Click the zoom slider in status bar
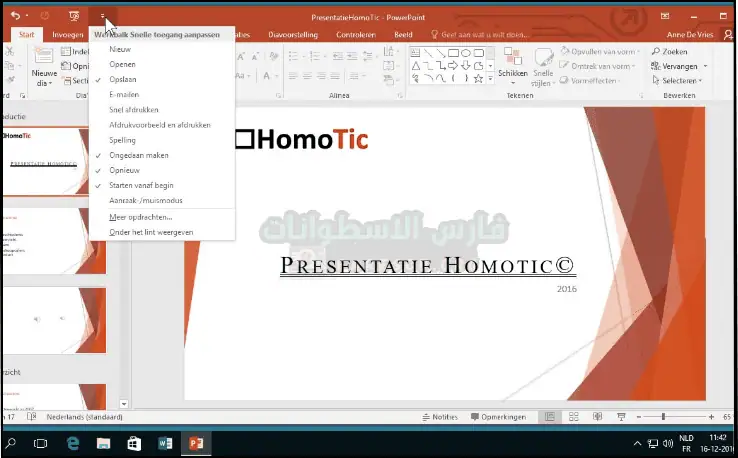This screenshot has height=458, width=738. (x=663, y=416)
